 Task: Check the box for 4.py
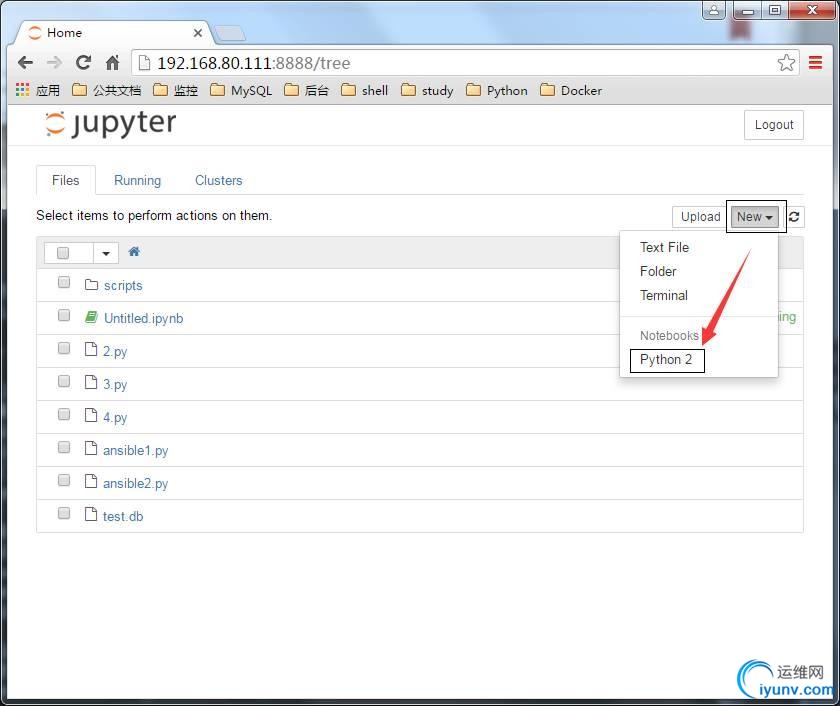coord(64,414)
